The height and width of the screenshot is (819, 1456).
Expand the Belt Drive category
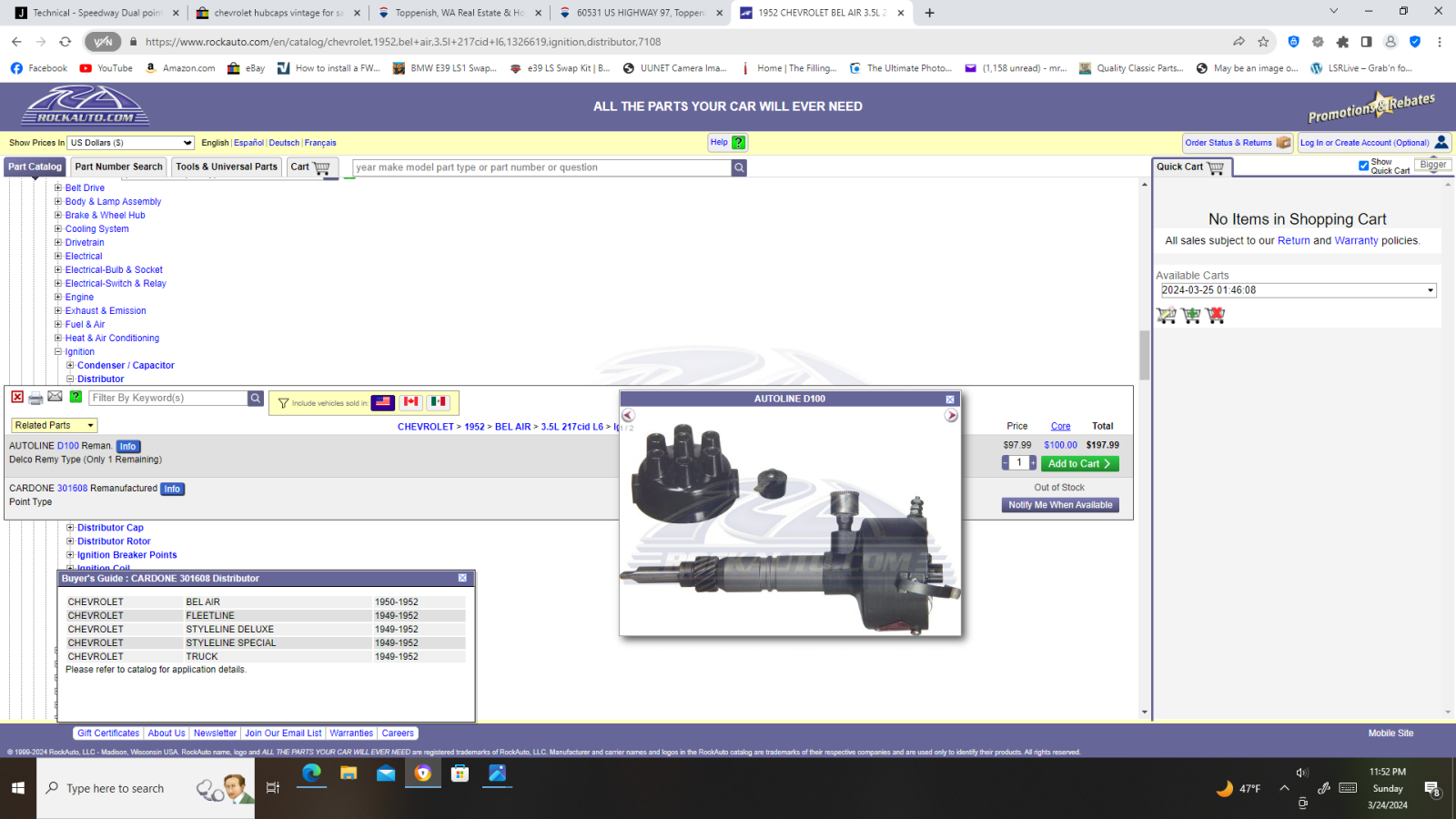pos(58,188)
